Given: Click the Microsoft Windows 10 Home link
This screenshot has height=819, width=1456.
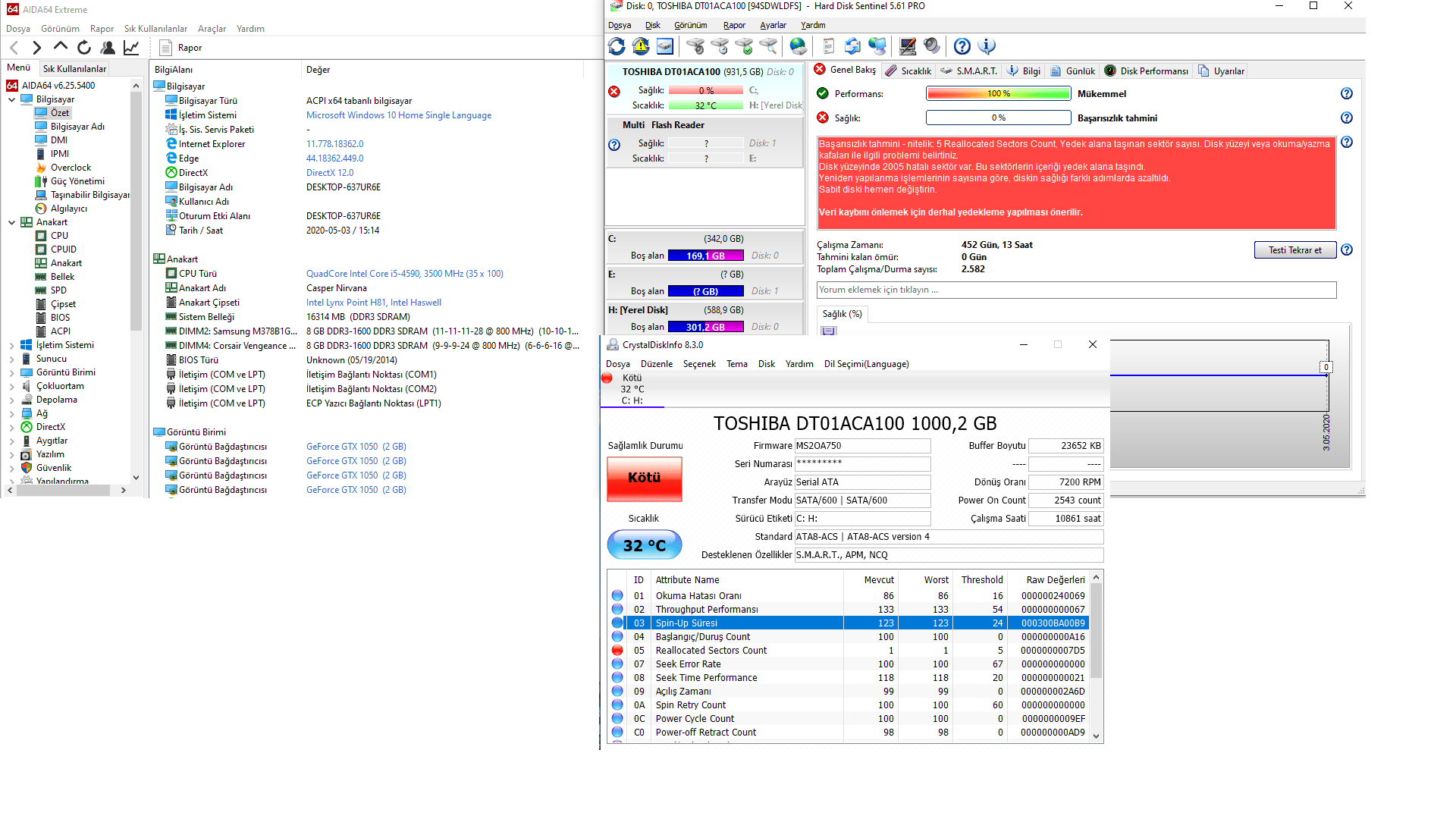Looking at the screenshot, I should (x=398, y=115).
